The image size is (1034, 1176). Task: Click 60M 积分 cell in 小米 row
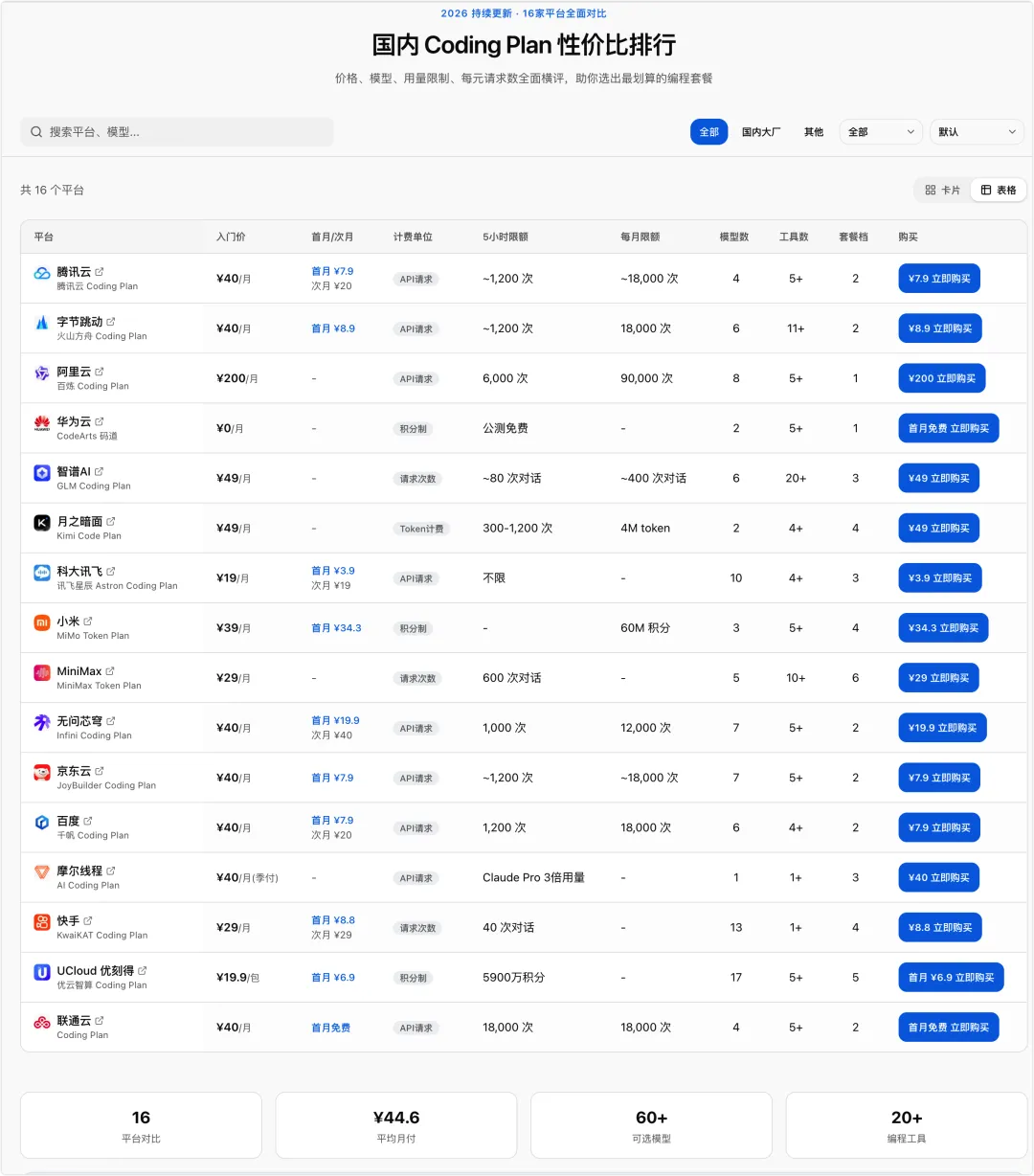point(645,628)
